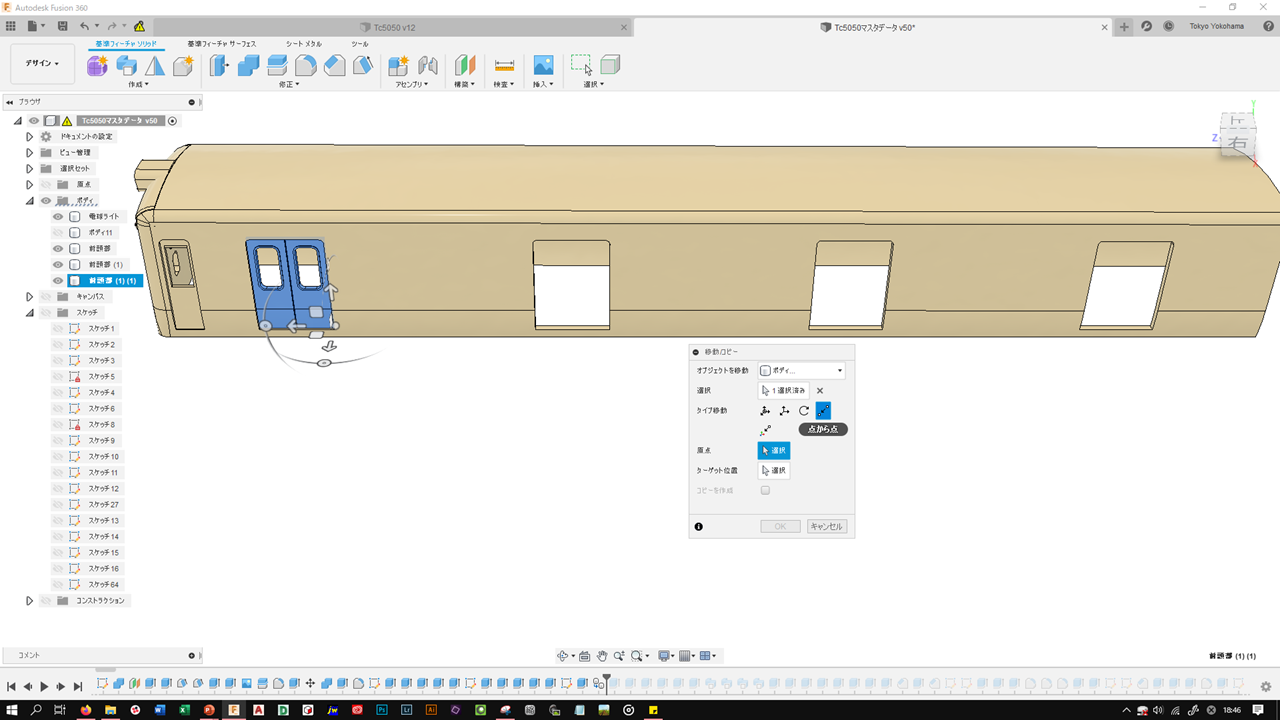The width and height of the screenshot is (1280, 720).
Task: Expand the コンストラクション folder
Action: point(30,600)
